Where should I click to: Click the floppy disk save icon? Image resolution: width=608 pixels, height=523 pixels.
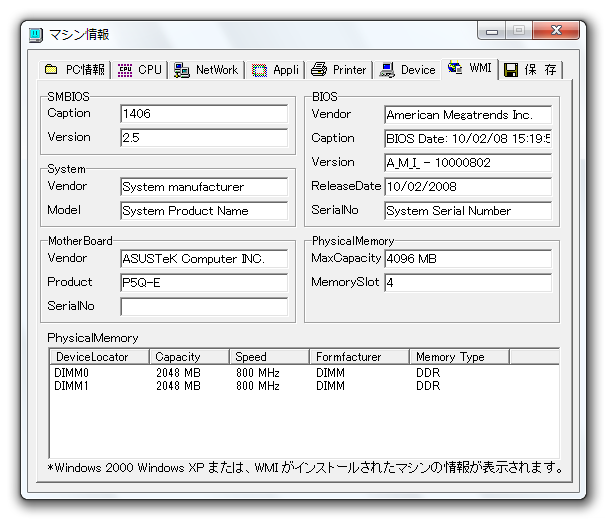click(511, 70)
